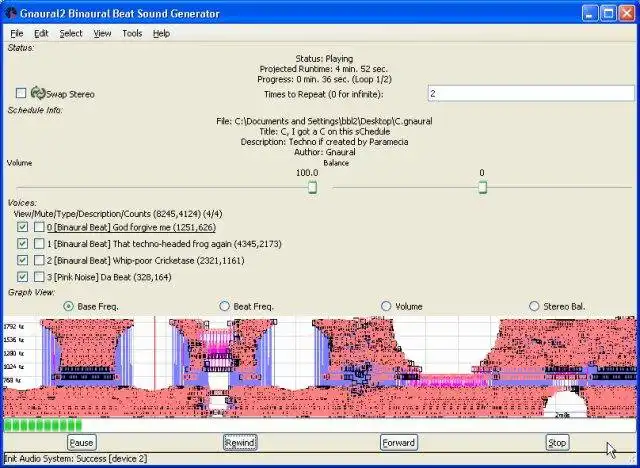Mute voice 2 Whip-poor Cricketase
640x468 pixels.
tap(39, 260)
